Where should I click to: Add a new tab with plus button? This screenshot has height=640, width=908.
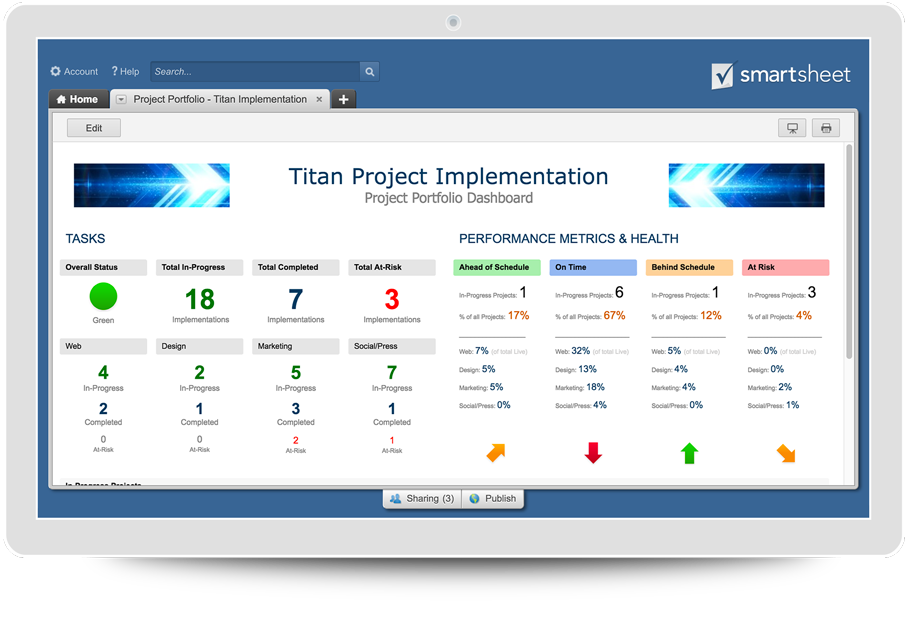pos(343,100)
